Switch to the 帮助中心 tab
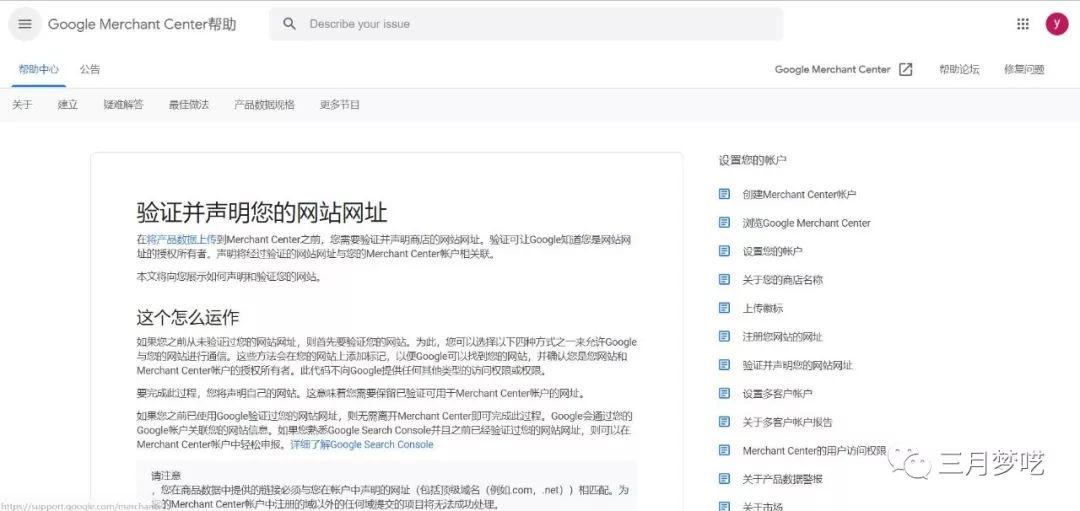The width and height of the screenshot is (1080, 511). coord(39,70)
